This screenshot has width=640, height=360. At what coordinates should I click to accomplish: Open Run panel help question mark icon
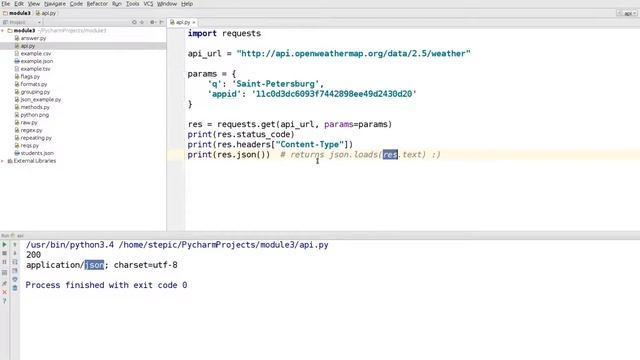pyautogui.click(x=4, y=301)
